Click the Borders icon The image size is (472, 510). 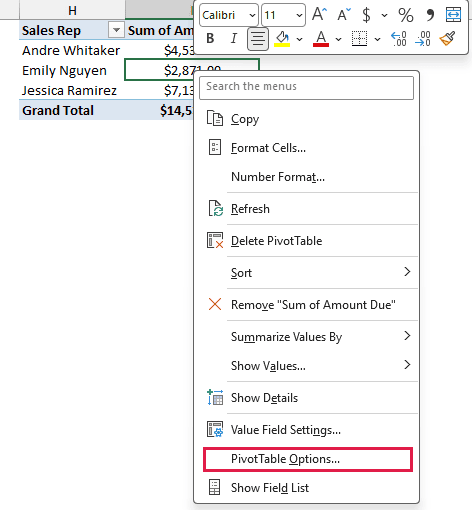pos(359,39)
